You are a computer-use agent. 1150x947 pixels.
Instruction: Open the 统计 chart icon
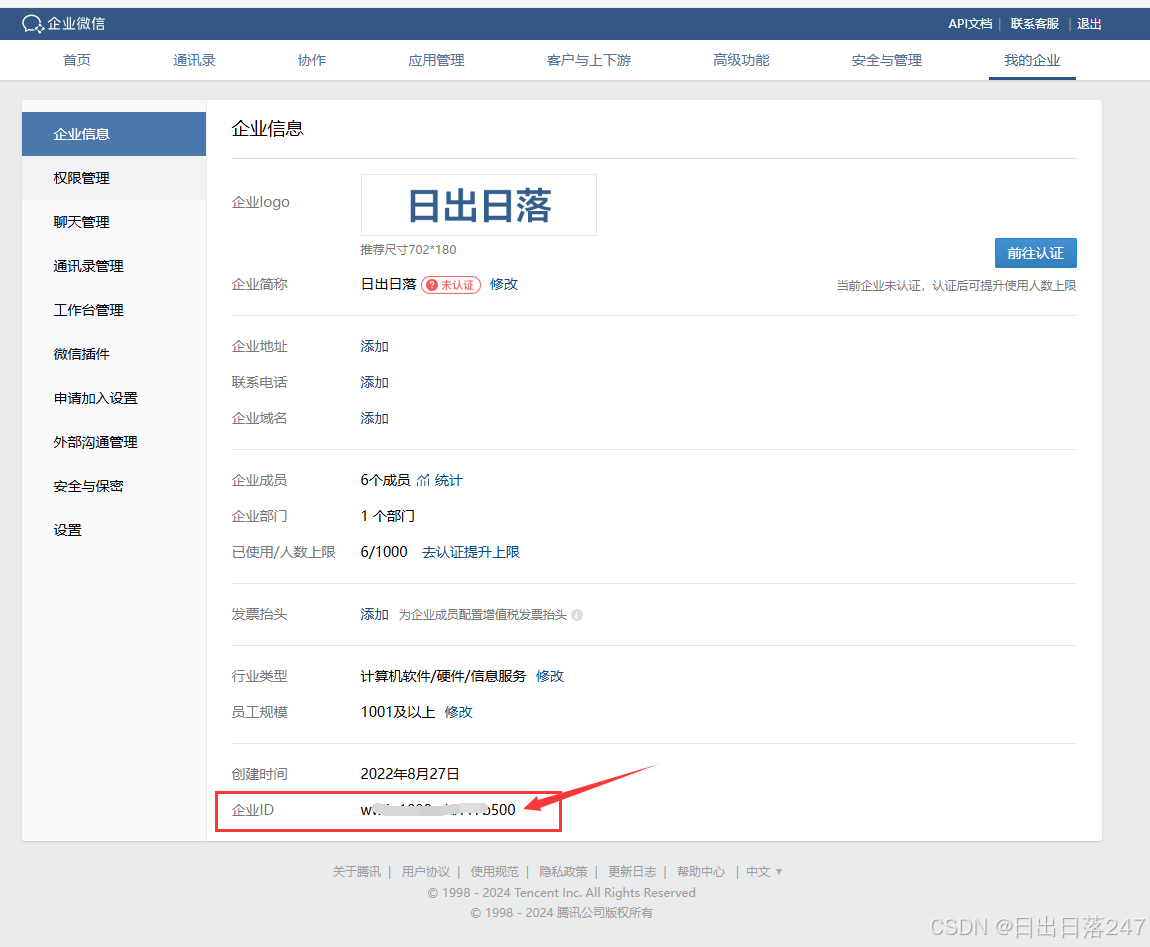tap(423, 480)
